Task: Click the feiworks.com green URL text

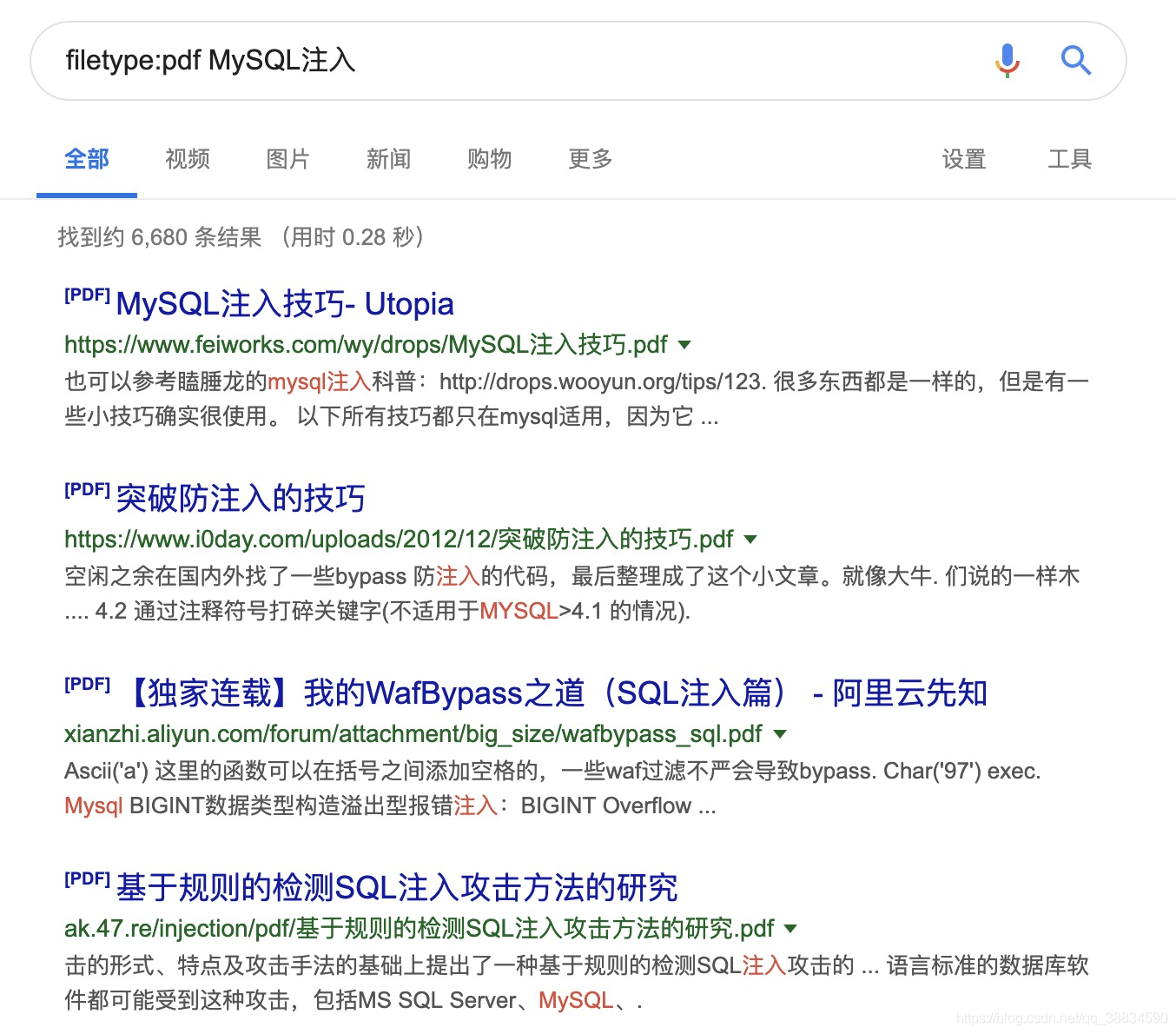Action: point(366,345)
